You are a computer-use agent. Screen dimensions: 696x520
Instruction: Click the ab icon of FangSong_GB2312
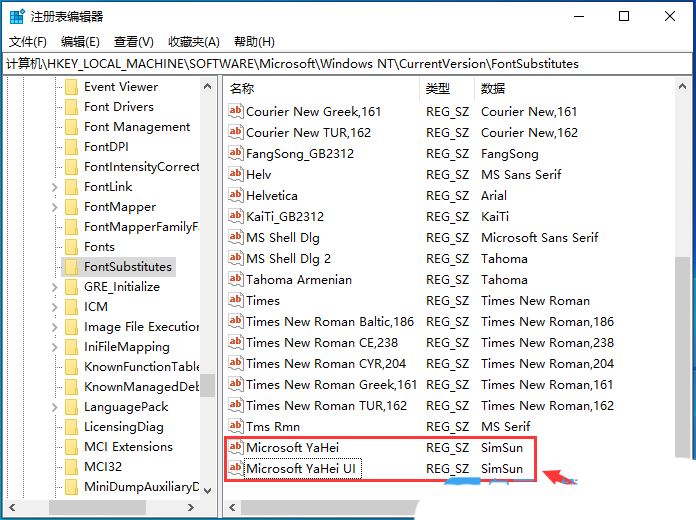click(x=236, y=153)
